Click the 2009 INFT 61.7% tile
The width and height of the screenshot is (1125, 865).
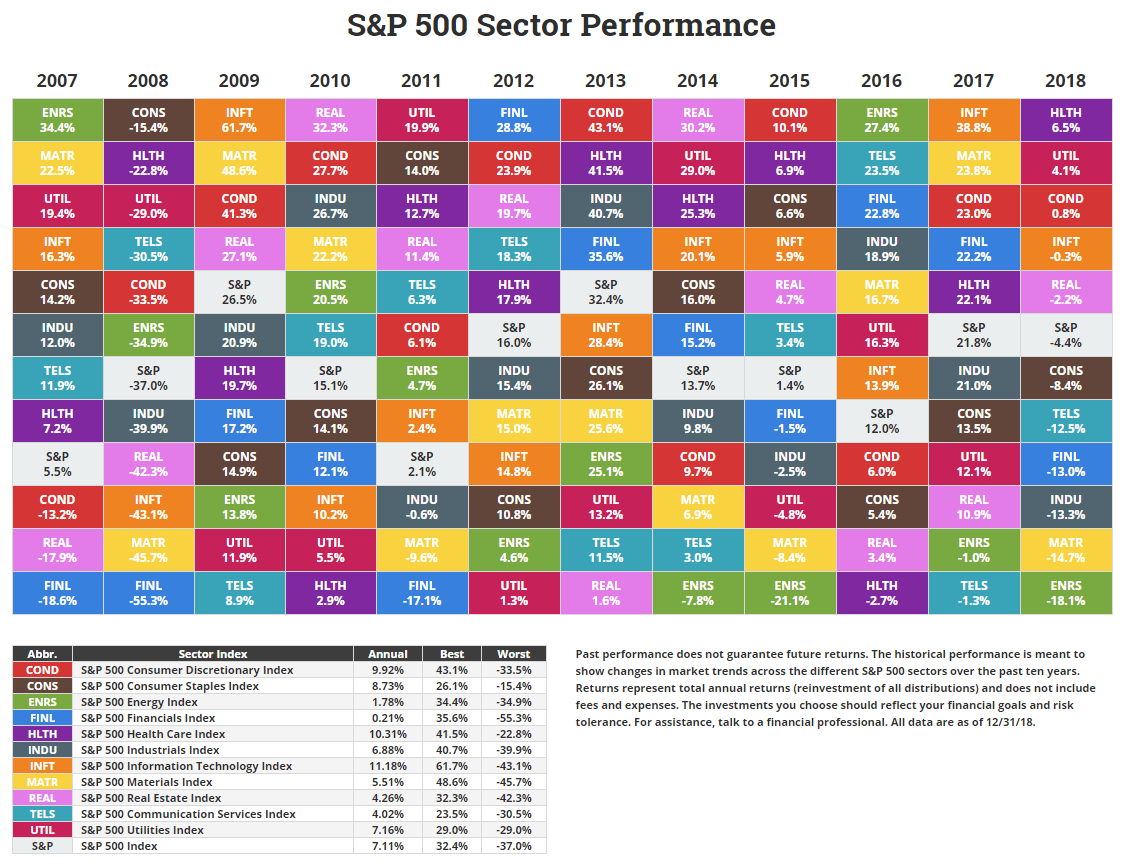point(240,120)
